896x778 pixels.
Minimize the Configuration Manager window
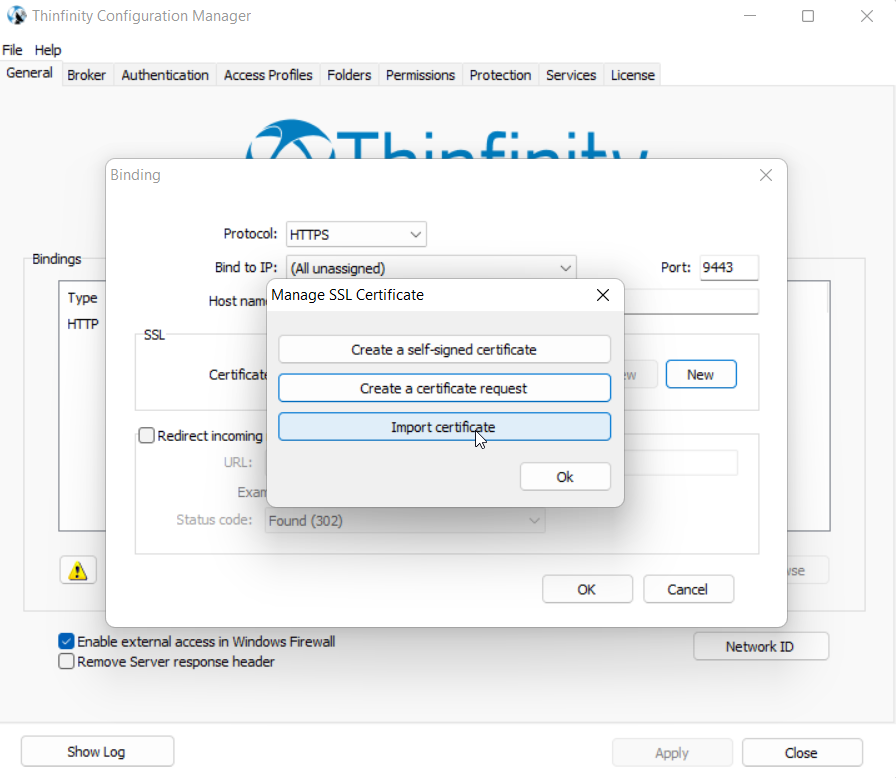click(750, 16)
